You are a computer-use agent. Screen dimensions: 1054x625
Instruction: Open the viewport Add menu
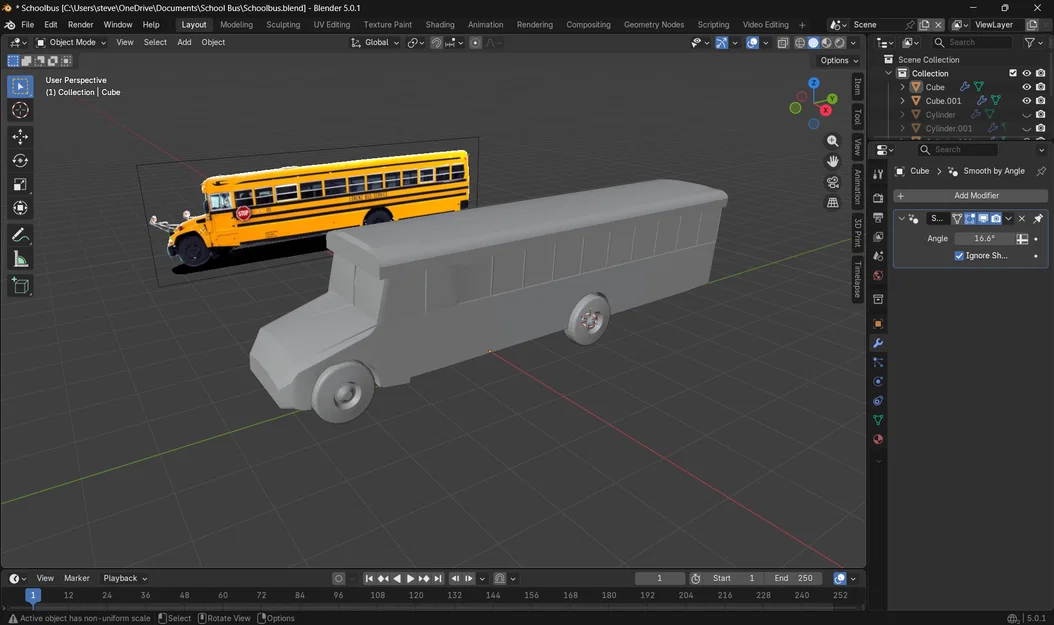(x=184, y=42)
